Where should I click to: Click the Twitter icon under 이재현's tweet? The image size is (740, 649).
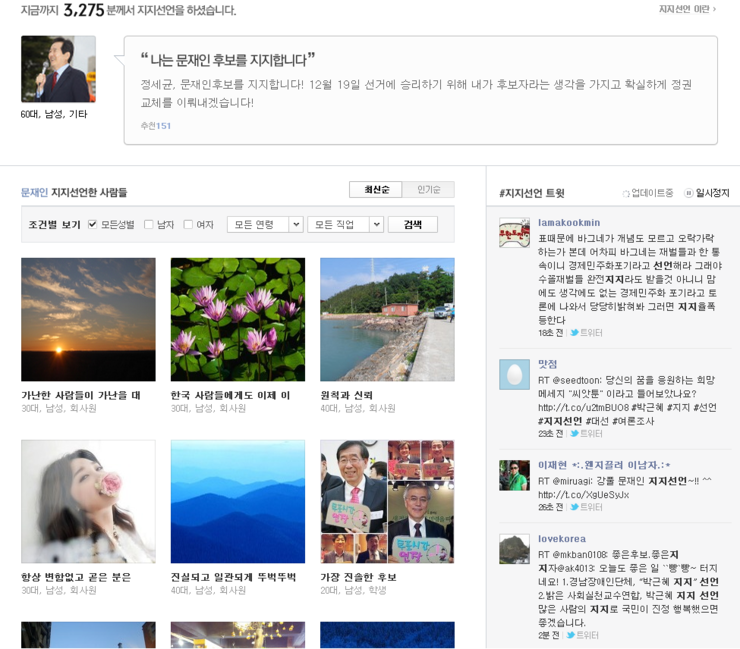pyautogui.click(x=574, y=507)
